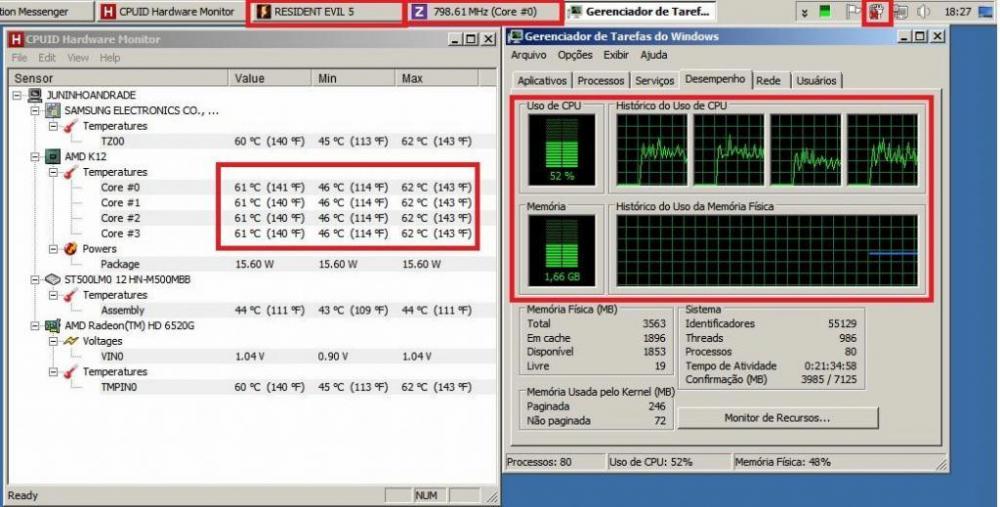Collapse the AMD Radeon HD 6520G node

(35, 325)
